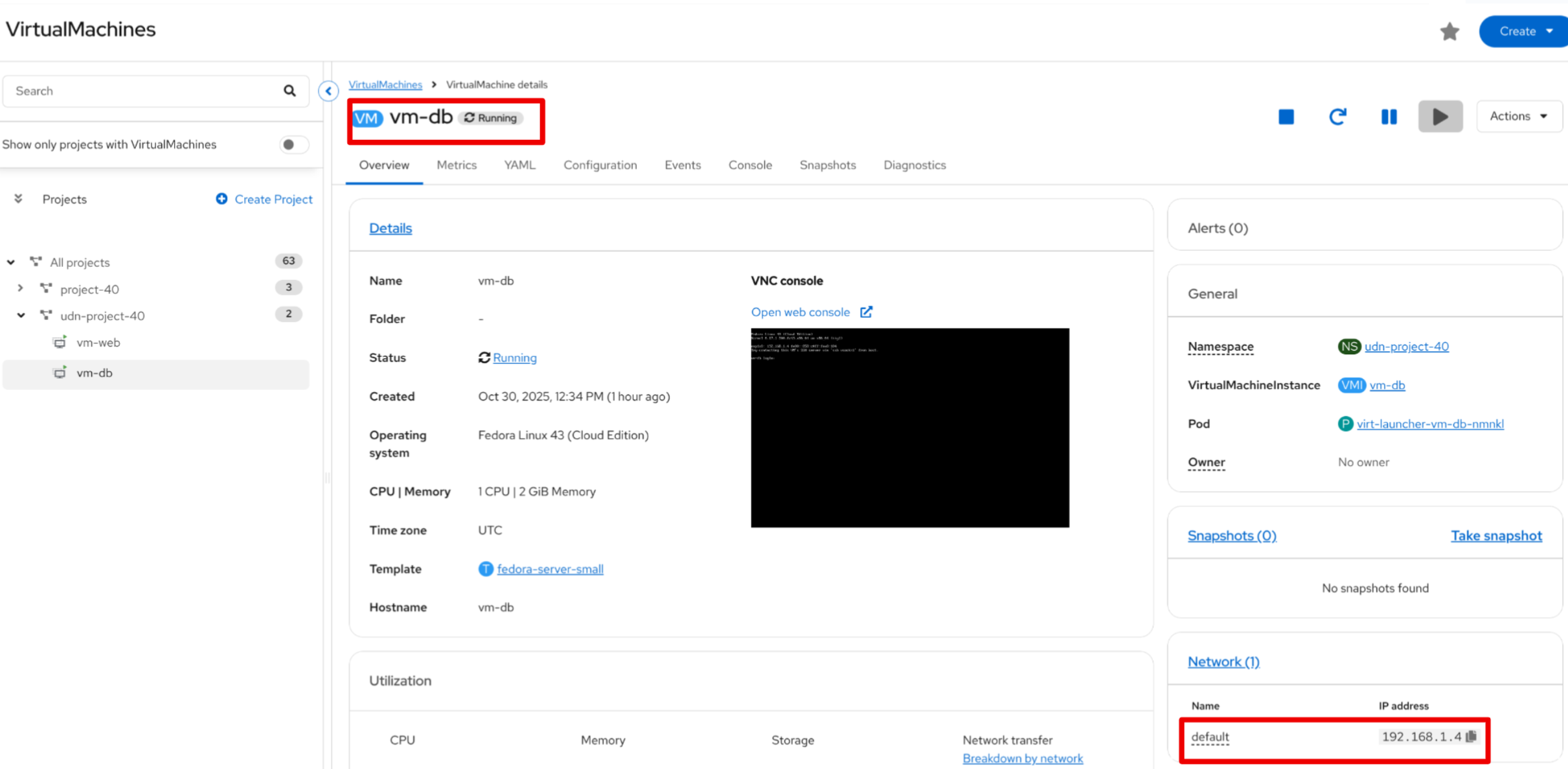Click the search magnifier icon

point(290,91)
